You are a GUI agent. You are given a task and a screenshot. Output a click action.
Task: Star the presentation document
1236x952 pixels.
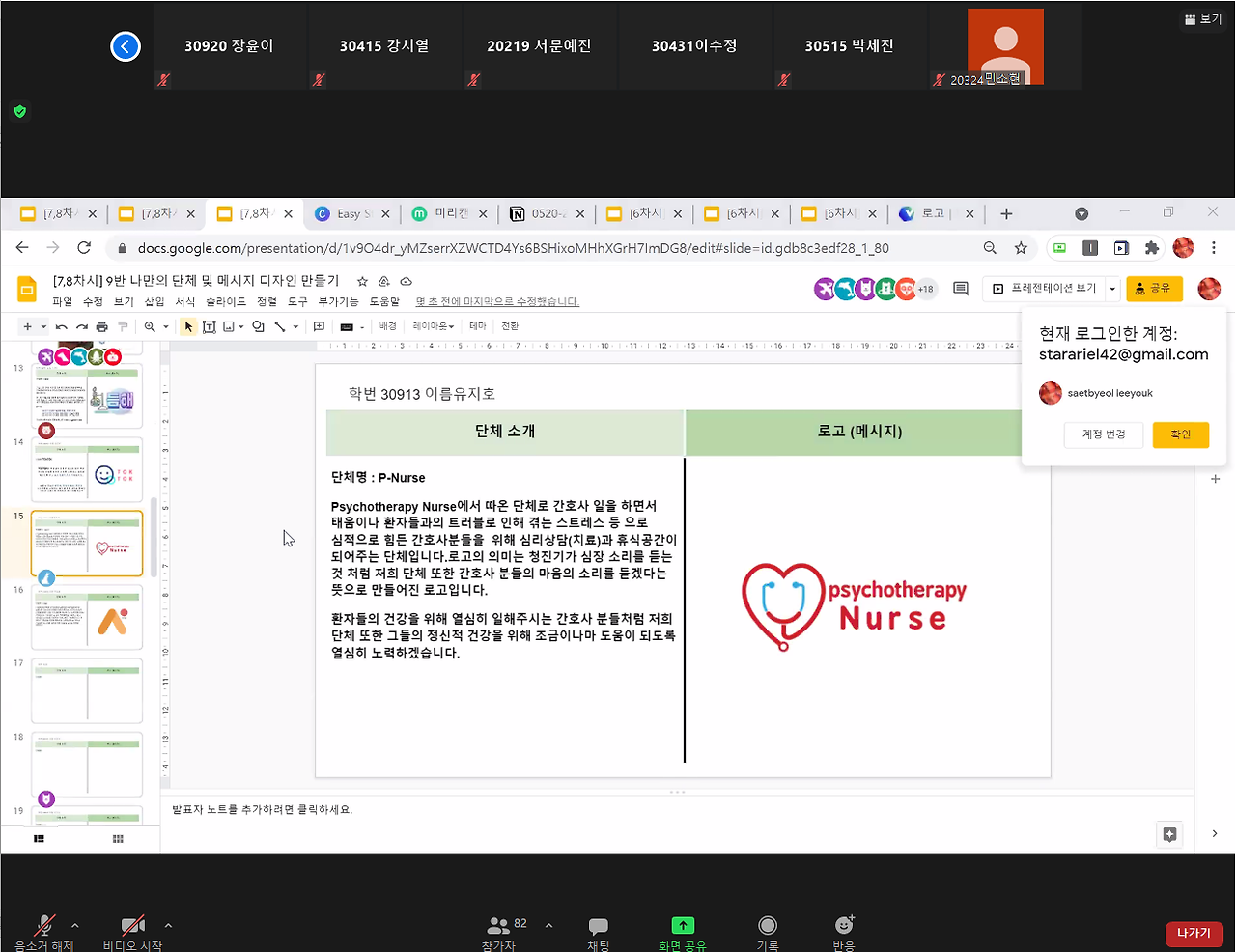[362, 281]
